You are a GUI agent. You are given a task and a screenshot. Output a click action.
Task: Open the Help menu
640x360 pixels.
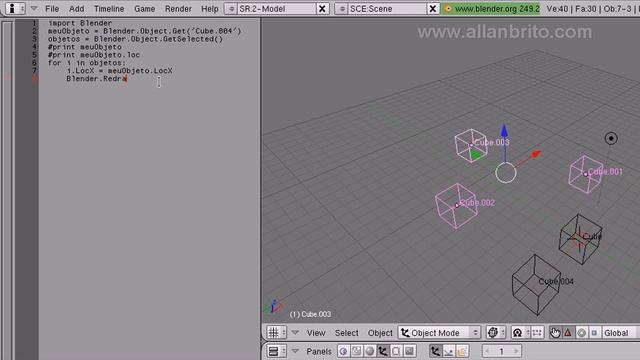210,9
